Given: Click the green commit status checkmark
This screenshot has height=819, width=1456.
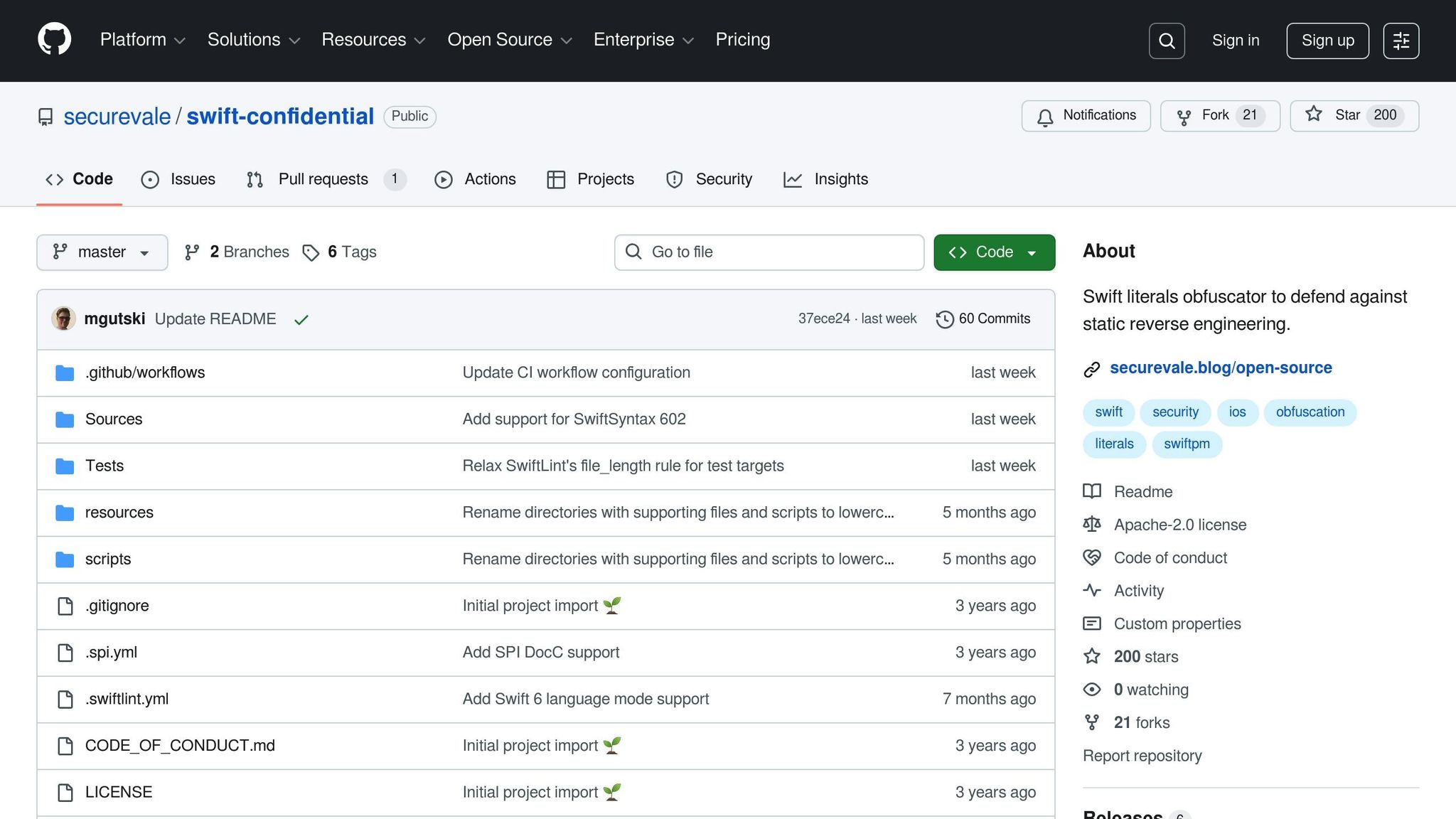Looking at the screenshot, I should coord(301,320).
